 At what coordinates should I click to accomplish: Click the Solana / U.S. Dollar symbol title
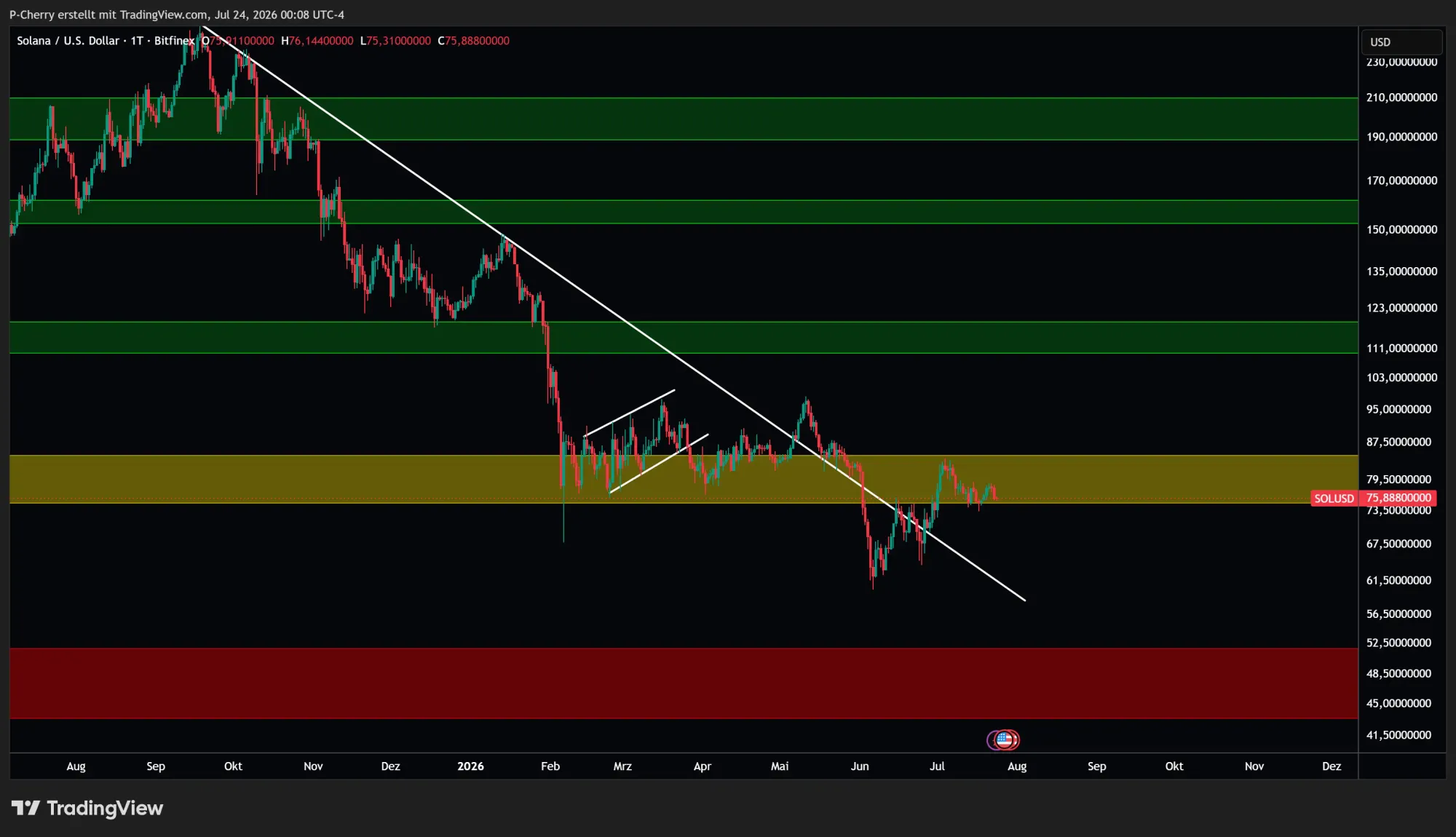click(68, 41)
